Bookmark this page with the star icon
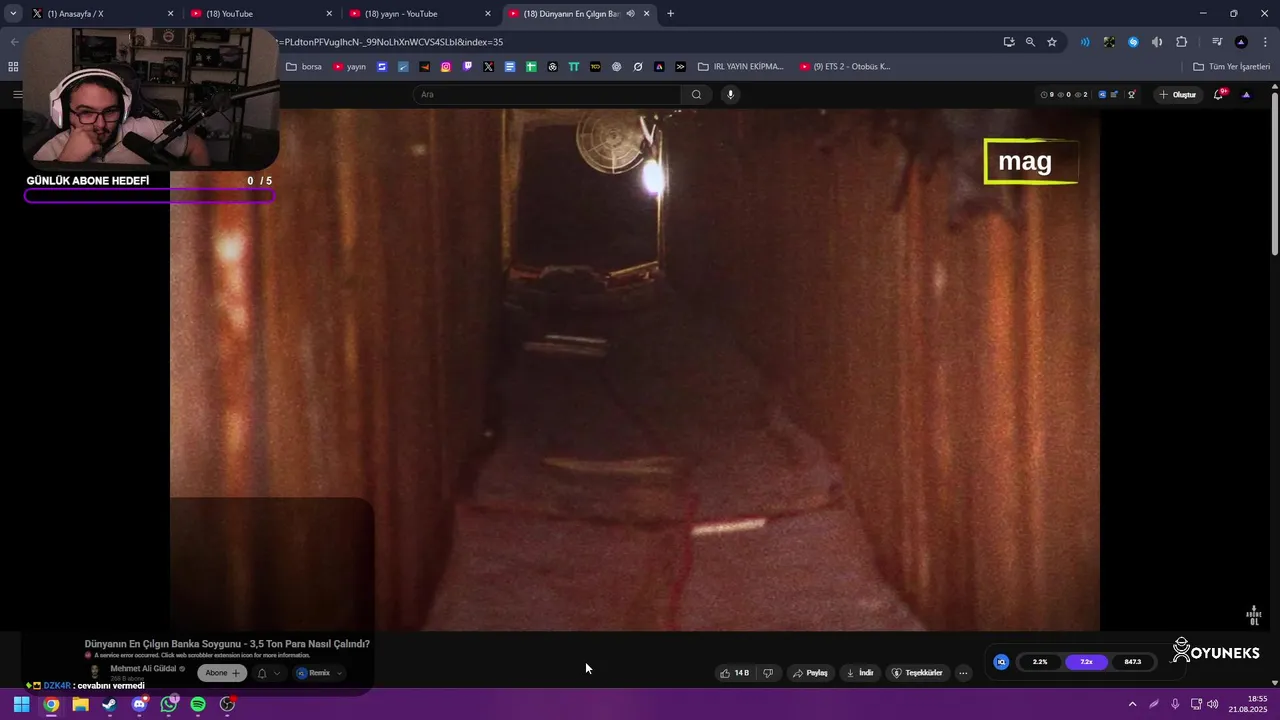The width and height of the screenshot is (1280, 720). [1052, 42]
